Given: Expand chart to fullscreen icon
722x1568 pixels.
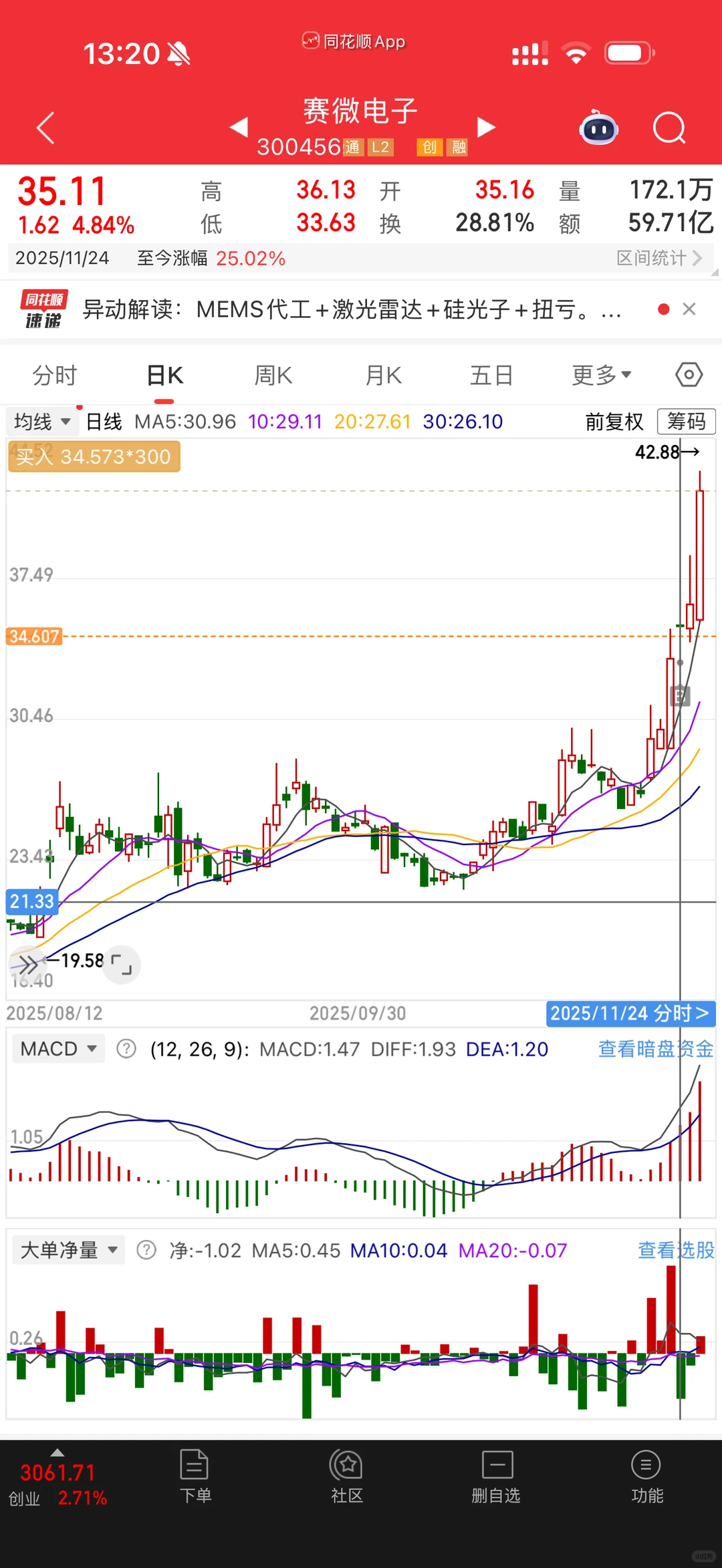Looking at the screenshot, I should pyautogui.click(x=122, y=965).
